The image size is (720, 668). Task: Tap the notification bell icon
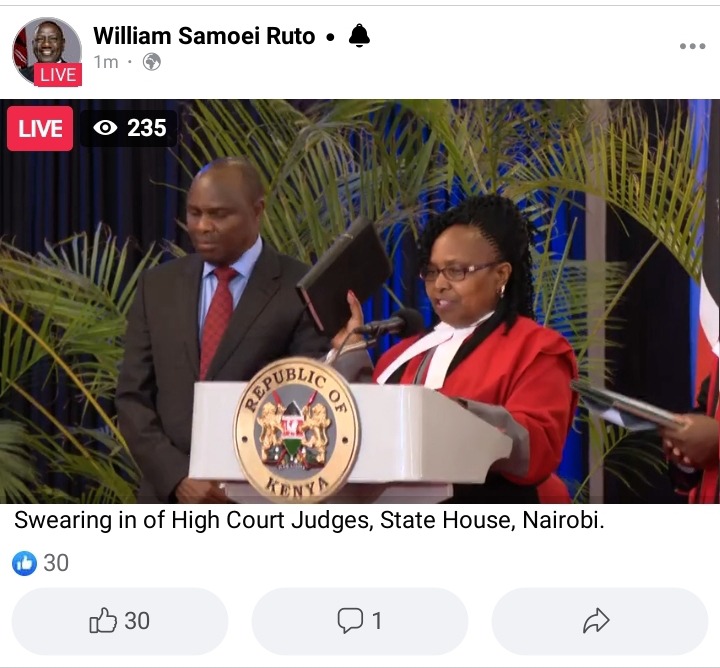coord(359,35)
